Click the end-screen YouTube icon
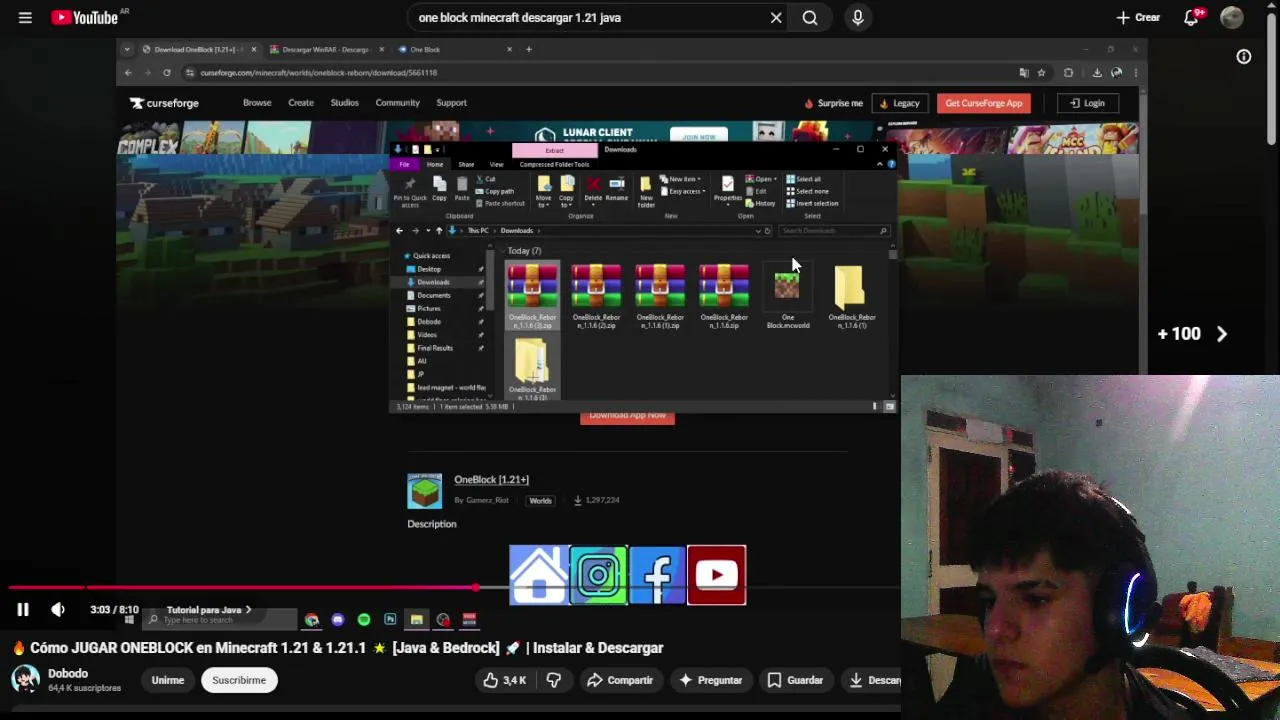 point(717,575)
